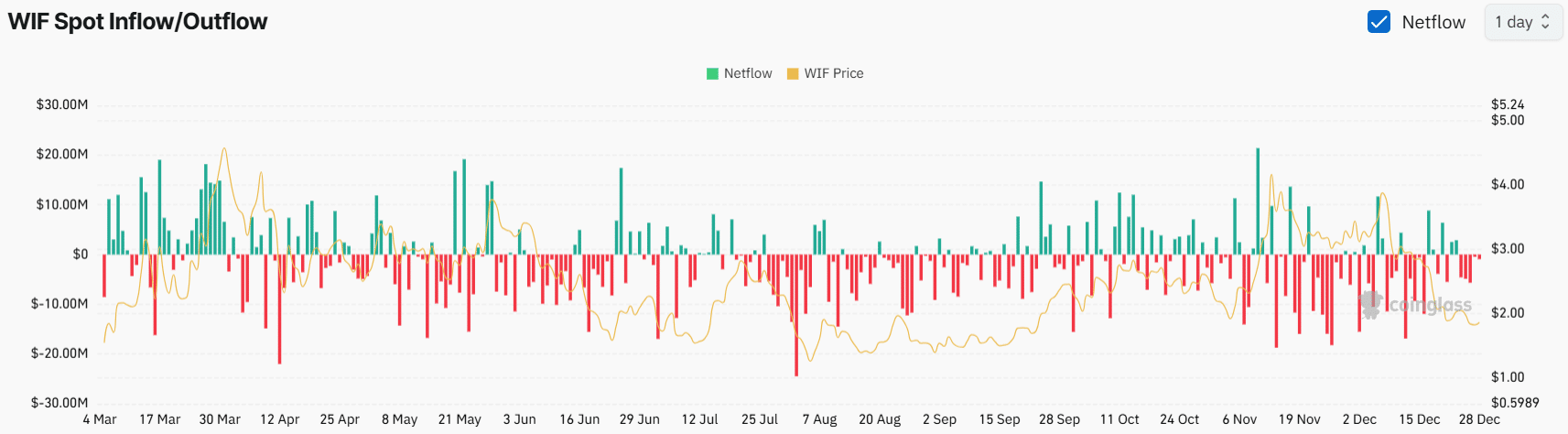Click the 21 May date label
1568x434 pixels.
coord(460,419)
